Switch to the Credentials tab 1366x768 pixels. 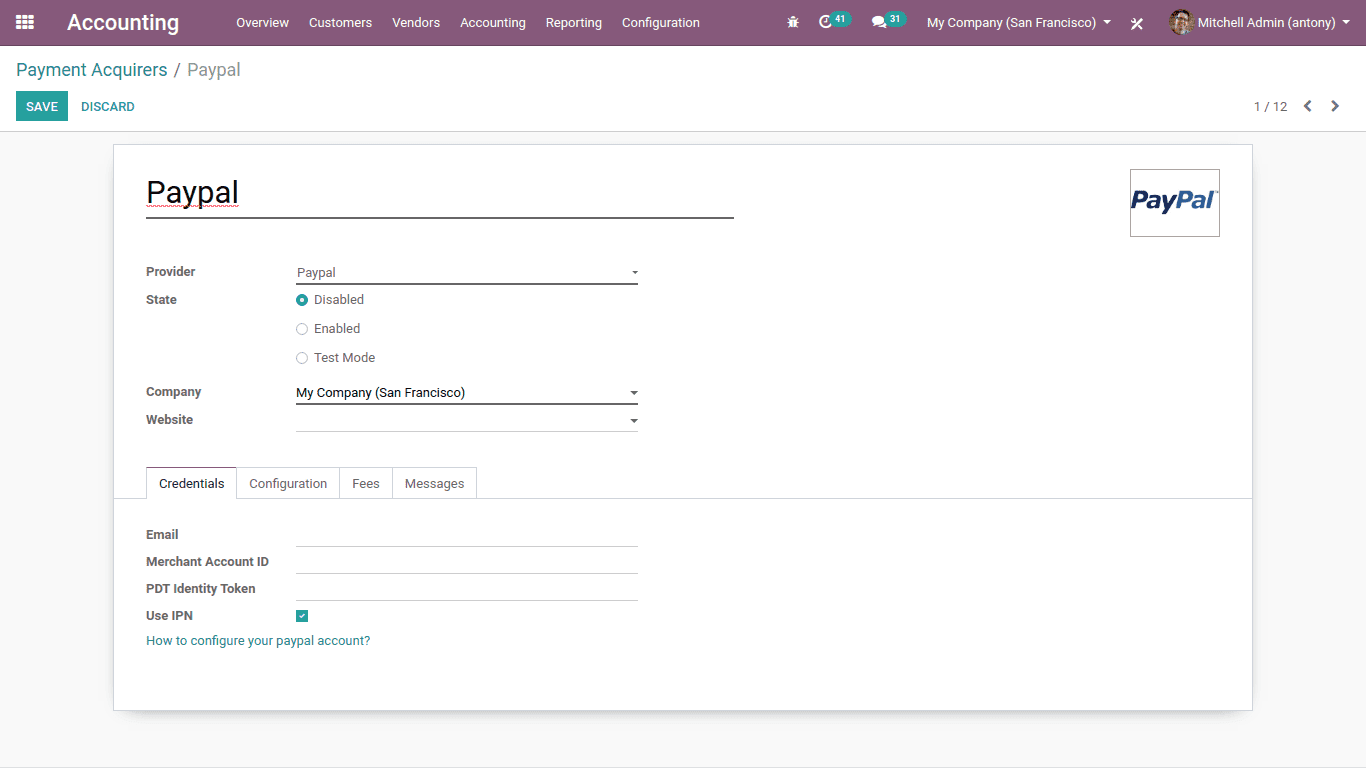click(191, 483)
